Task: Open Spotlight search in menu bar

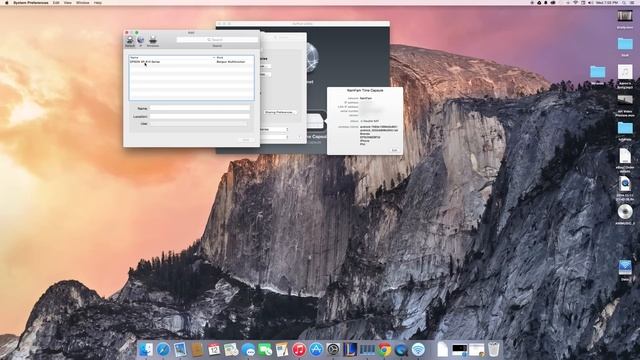Action: pos(625,2)
